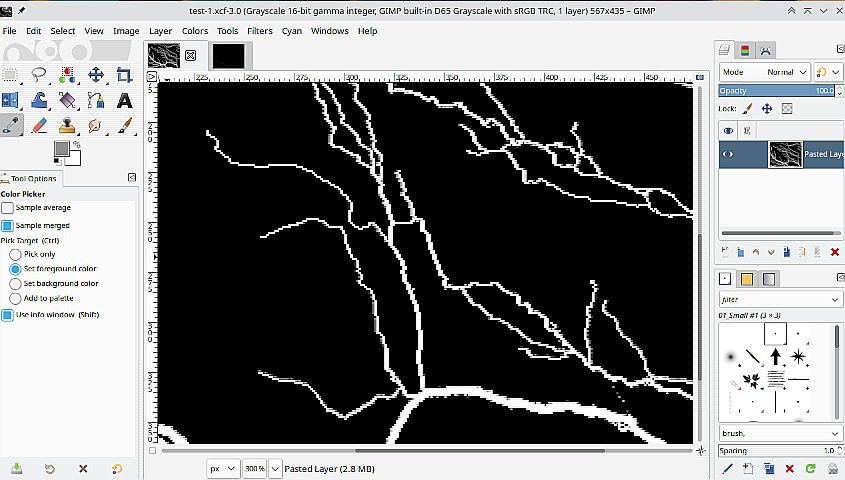Switch to the Channels tab

coord(745,51)
